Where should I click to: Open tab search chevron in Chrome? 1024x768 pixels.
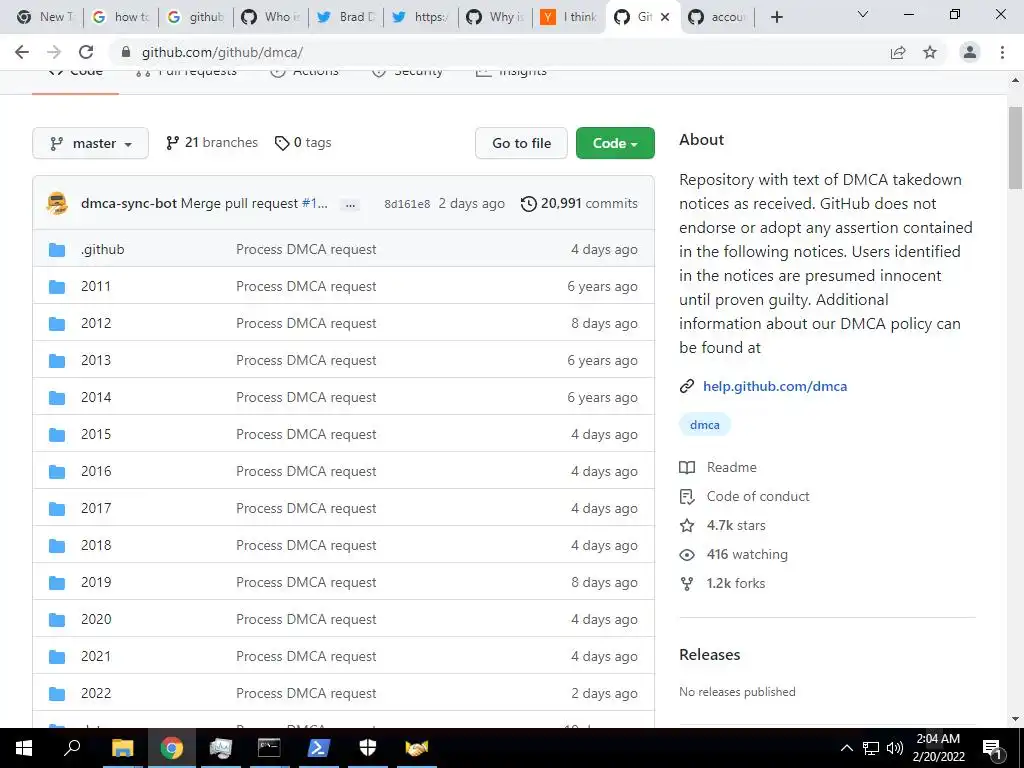(x=862, y=14)
